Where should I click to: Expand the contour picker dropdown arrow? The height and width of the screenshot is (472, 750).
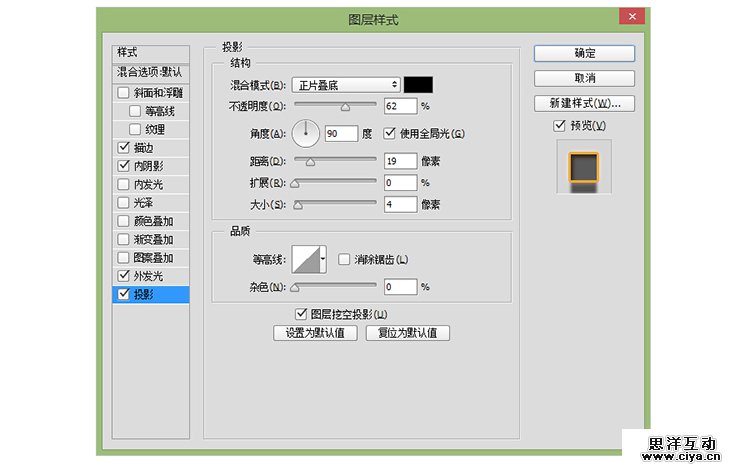point(323,260)
